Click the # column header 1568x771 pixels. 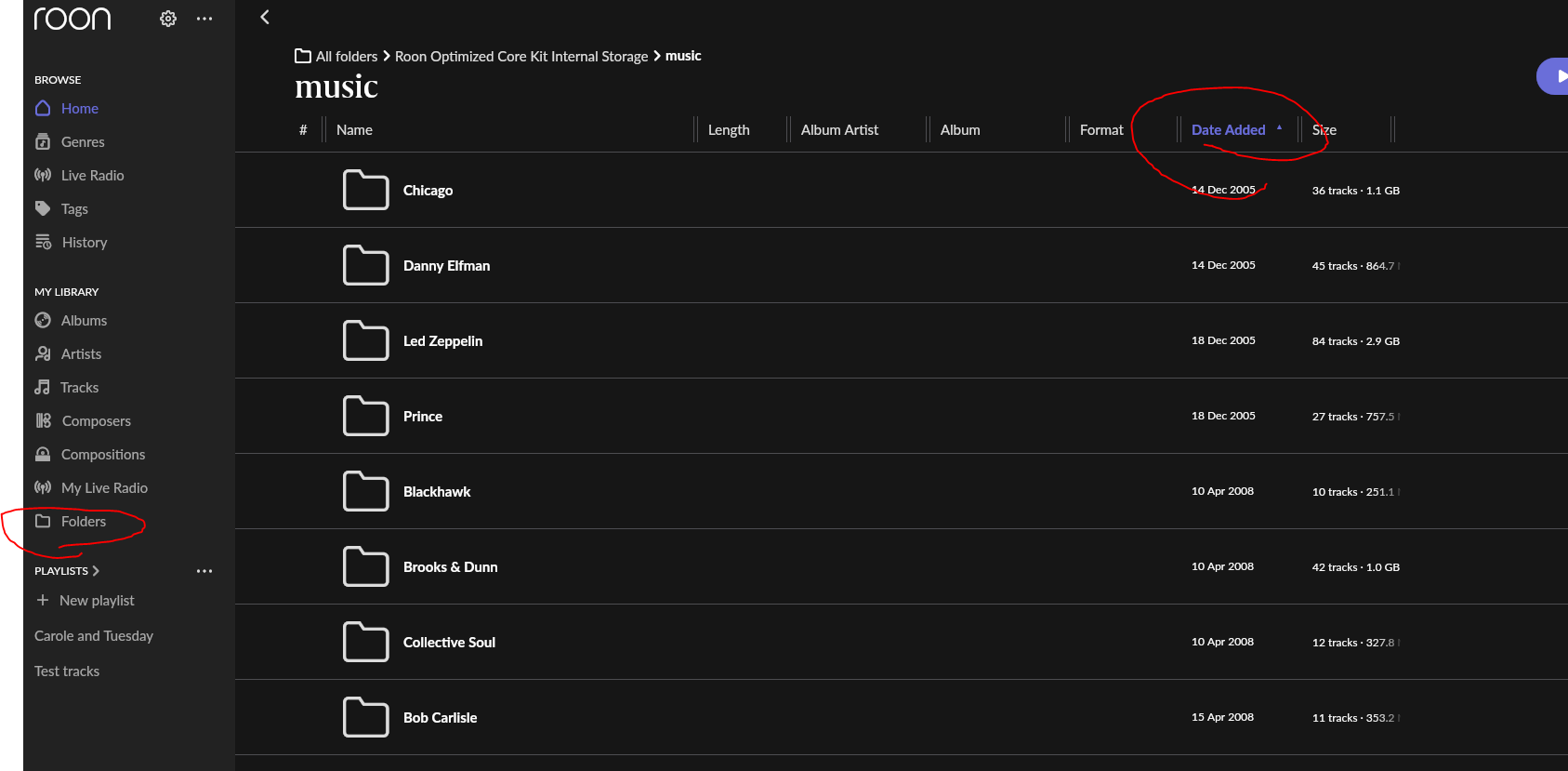[303, 130]
